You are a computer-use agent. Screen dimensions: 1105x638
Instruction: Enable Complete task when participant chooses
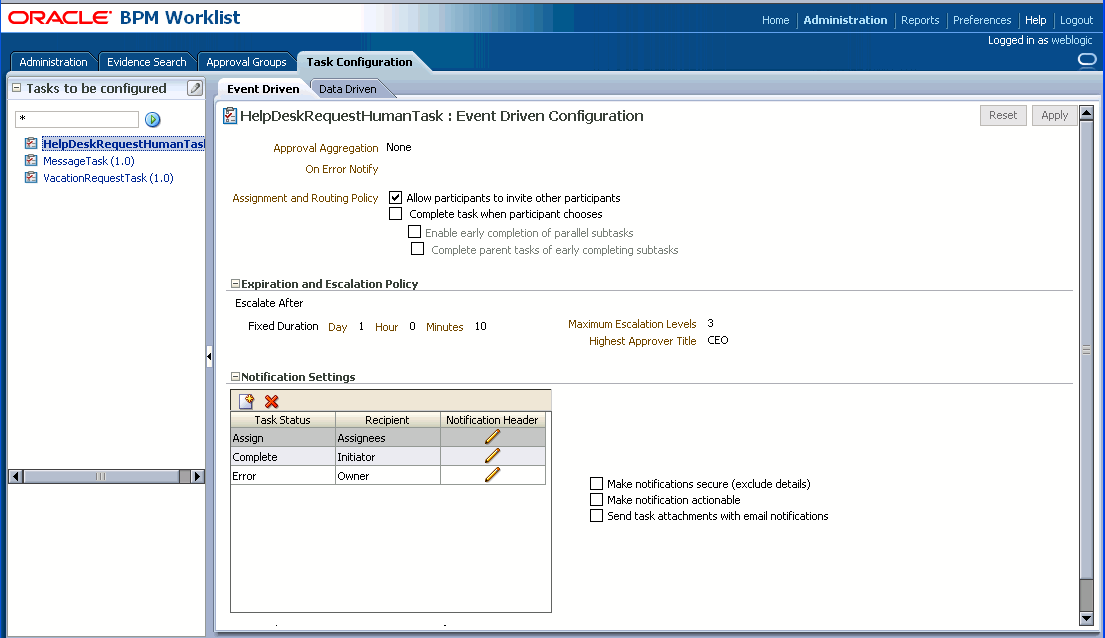point(396,213)
